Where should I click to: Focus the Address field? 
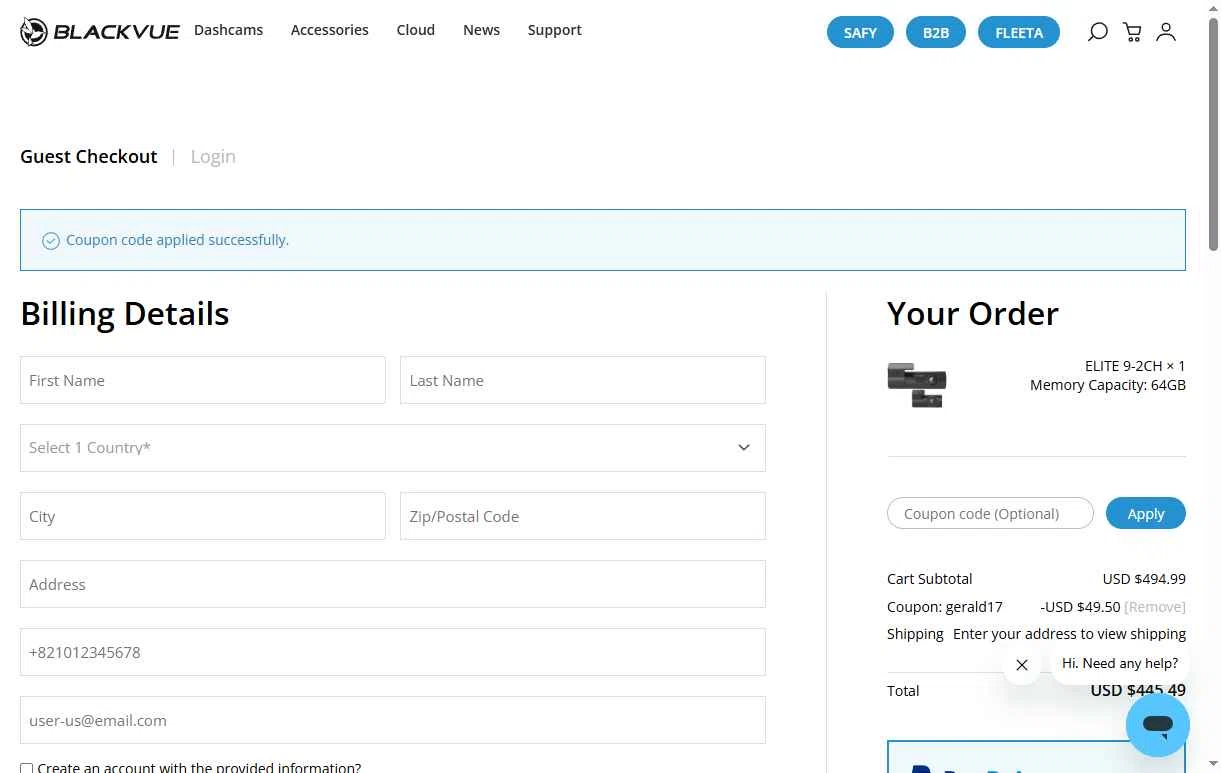pos(393,584)
